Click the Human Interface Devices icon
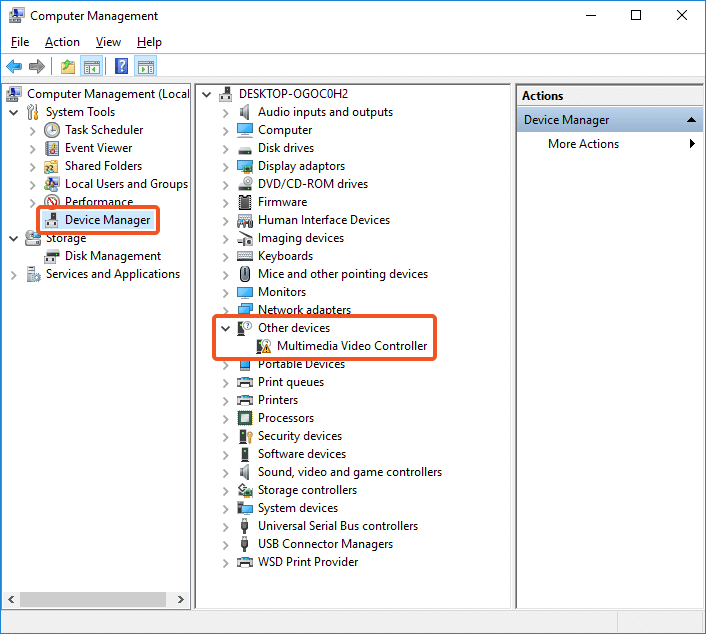Screen dimensions: 706x634 (245, 220)
